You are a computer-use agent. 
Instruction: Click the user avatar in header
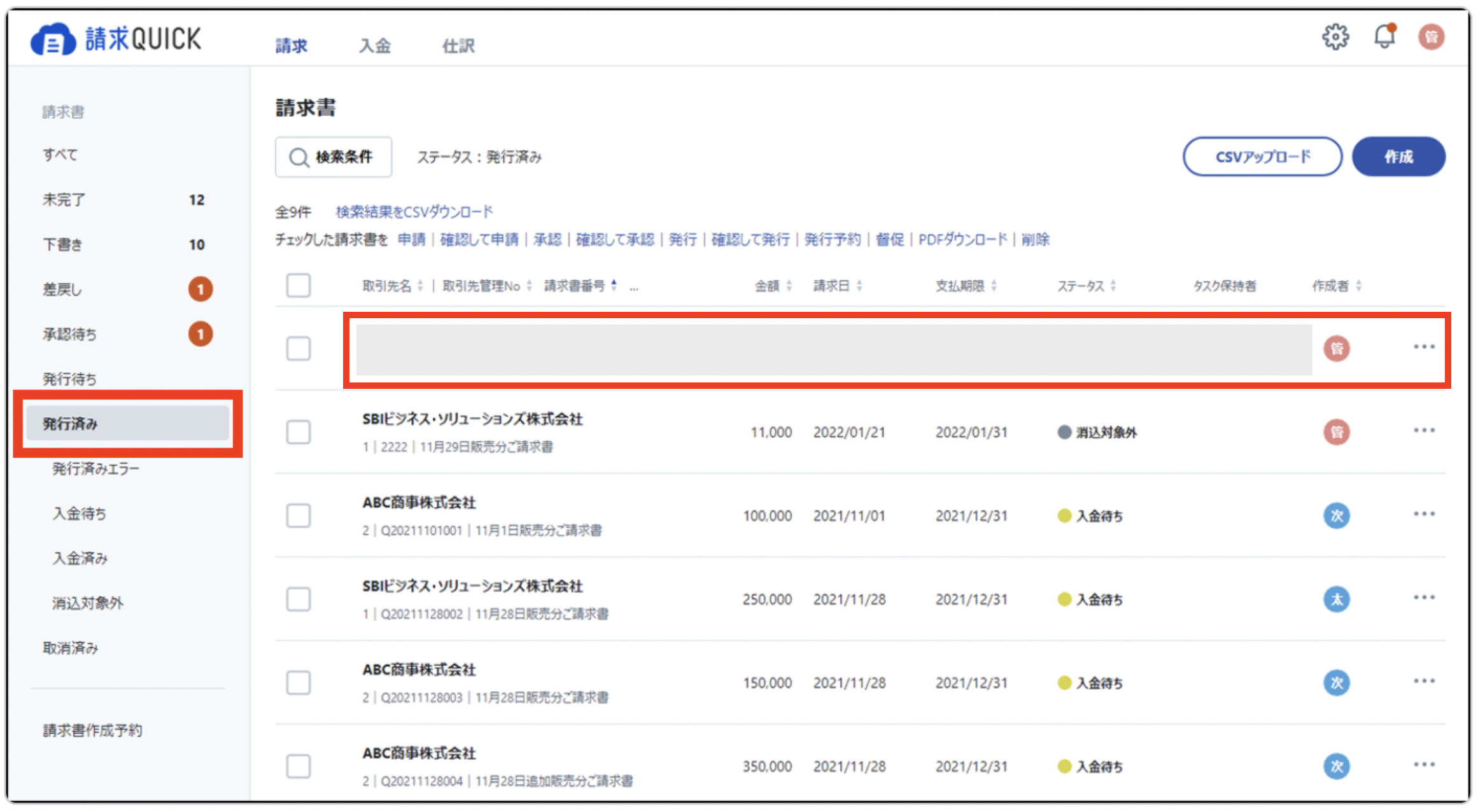coord(1431,37)
